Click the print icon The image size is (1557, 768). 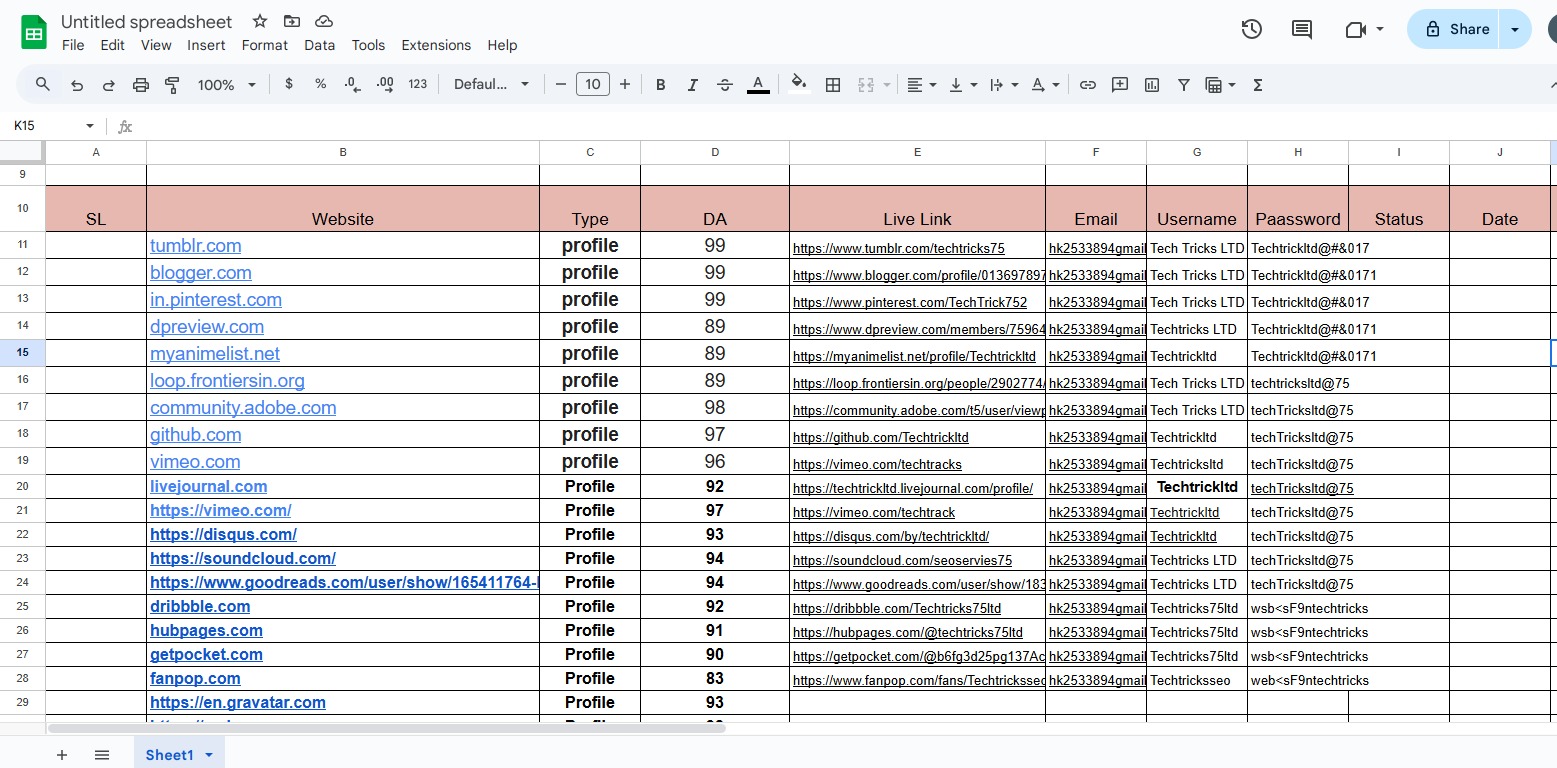click(x=141, y=85)
